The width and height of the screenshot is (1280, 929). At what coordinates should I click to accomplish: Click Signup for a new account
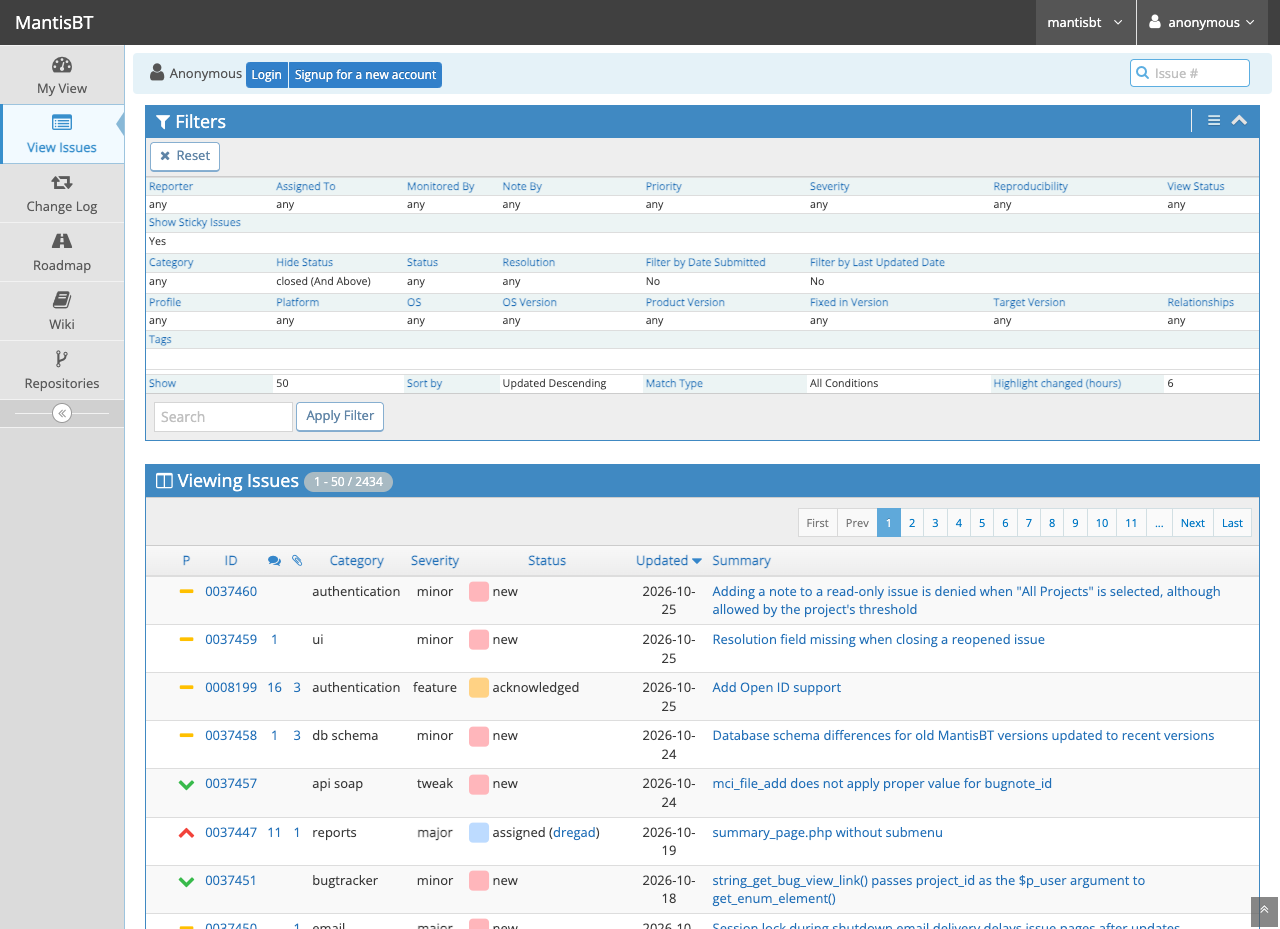click(365, 75)
